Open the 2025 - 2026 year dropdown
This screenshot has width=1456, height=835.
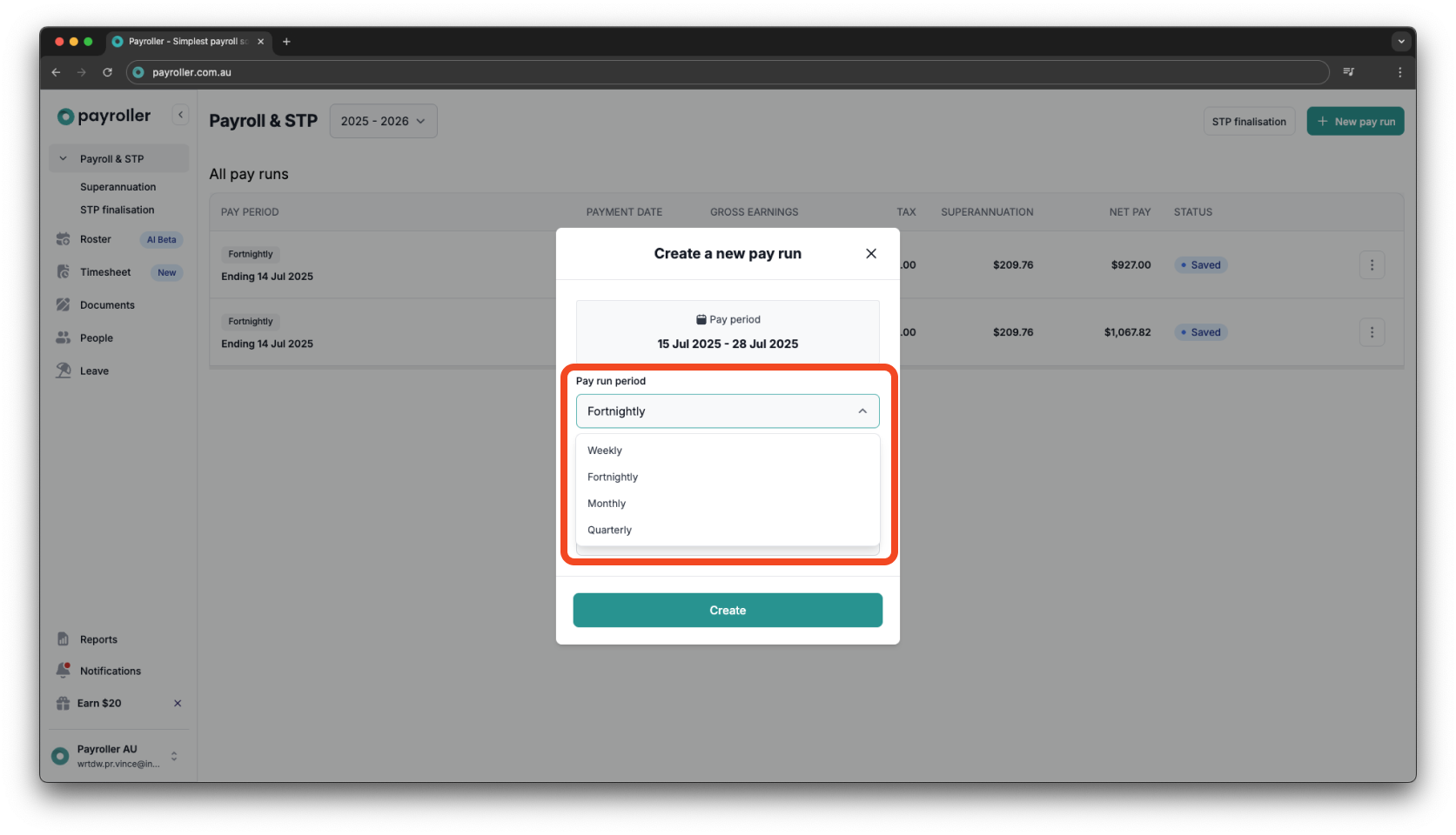pos(382,121)
